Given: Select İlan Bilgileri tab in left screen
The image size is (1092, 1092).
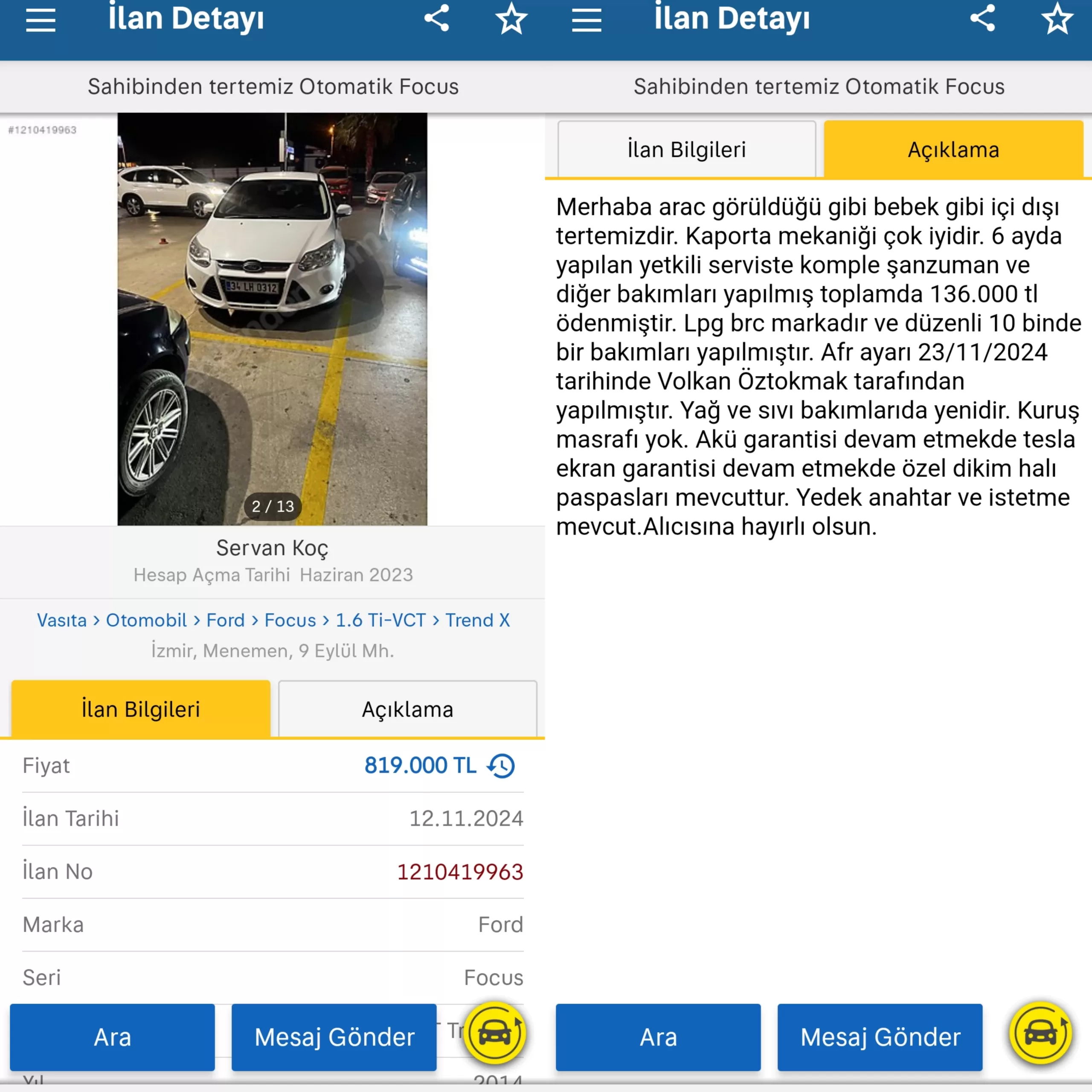Looking at the screenshot, I should pyautogui.click(x=141, y=709).
